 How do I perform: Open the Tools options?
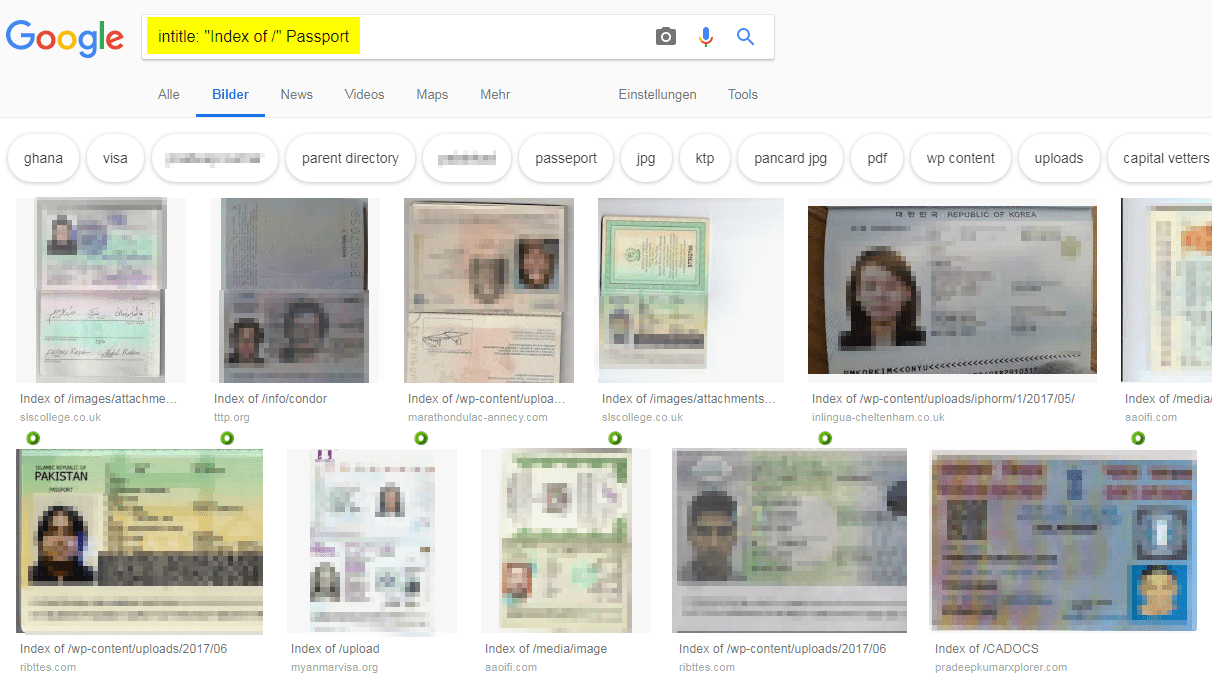pos(743,94)
